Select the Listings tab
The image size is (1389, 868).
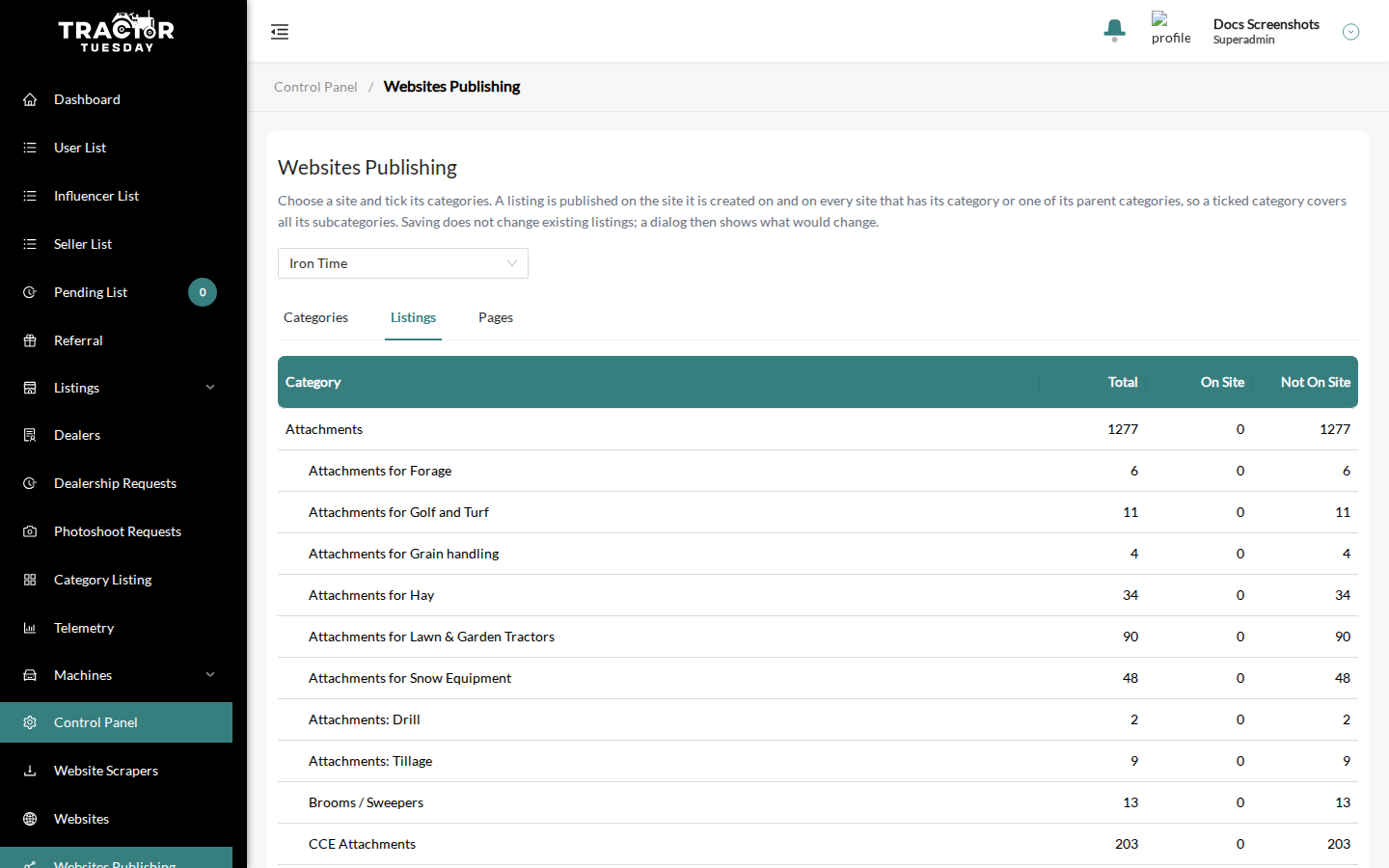coord(413,317)
